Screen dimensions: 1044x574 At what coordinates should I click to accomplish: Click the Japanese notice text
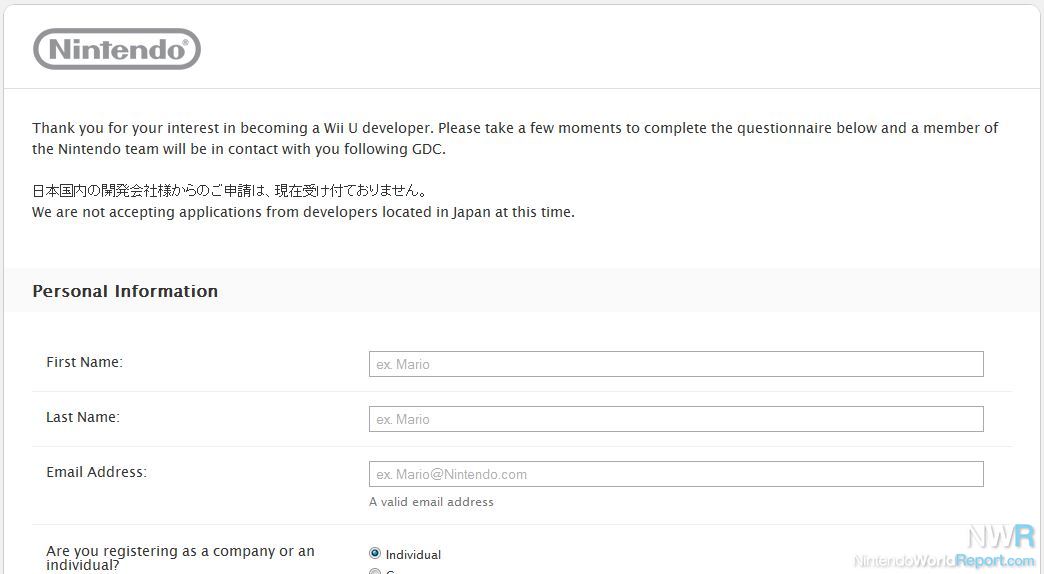(x=230, y=190)
